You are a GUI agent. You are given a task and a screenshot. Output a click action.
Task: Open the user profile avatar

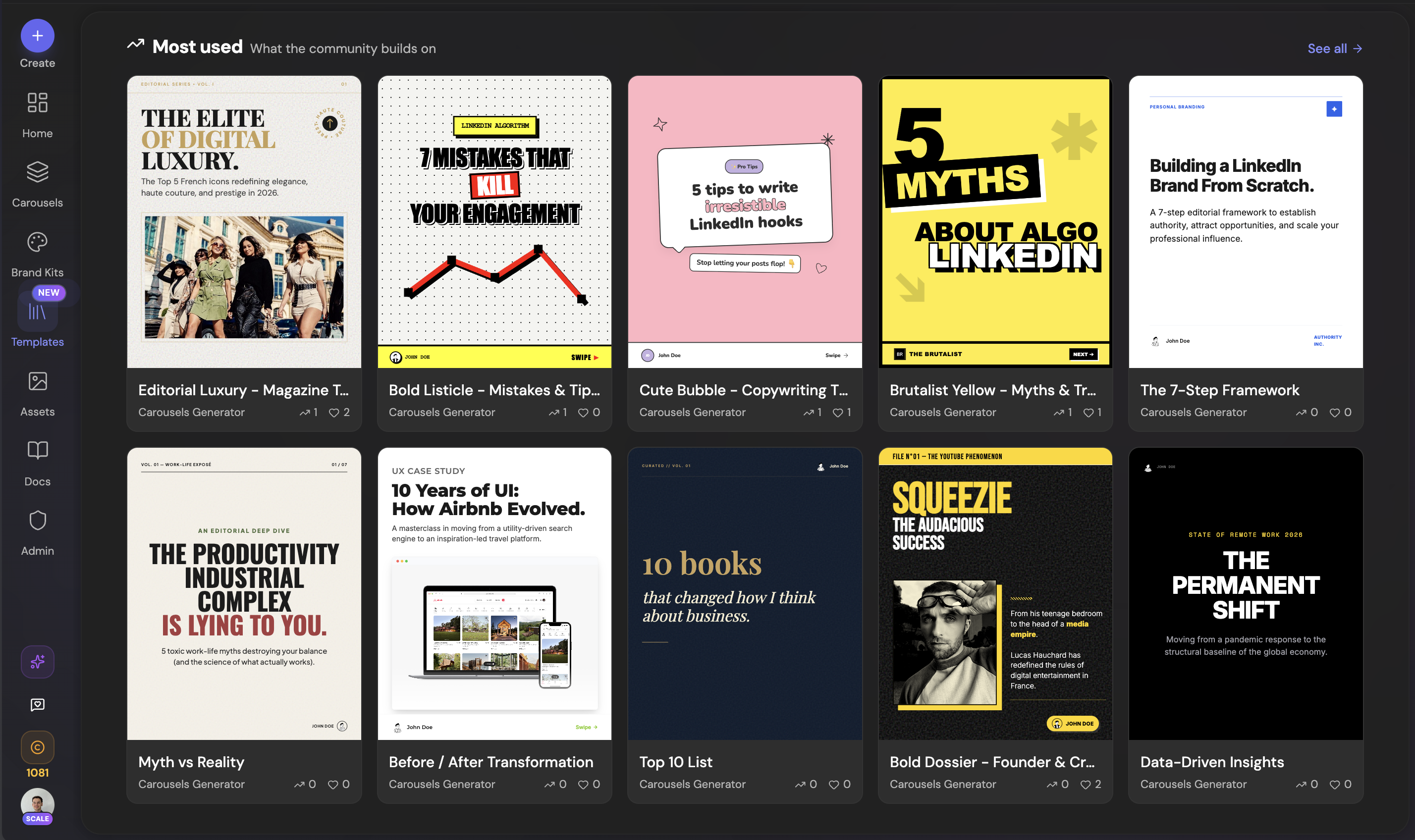(37, 804)
